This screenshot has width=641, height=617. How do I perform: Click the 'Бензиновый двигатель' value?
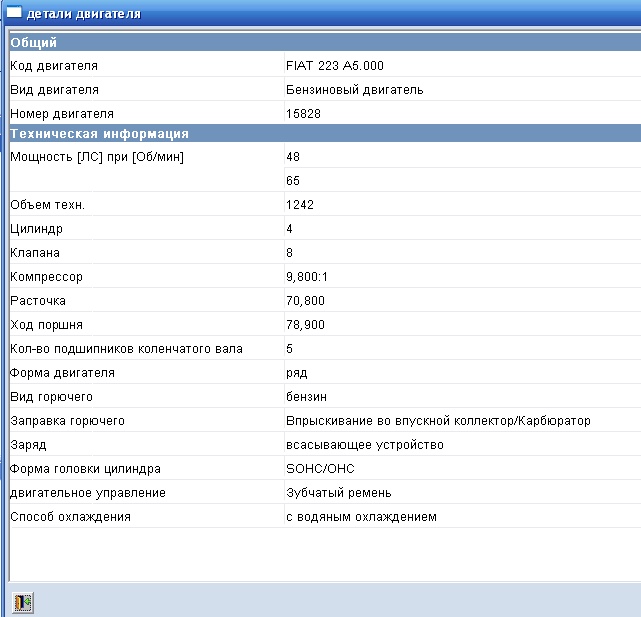pyautogui.click(x=354, y=90)
